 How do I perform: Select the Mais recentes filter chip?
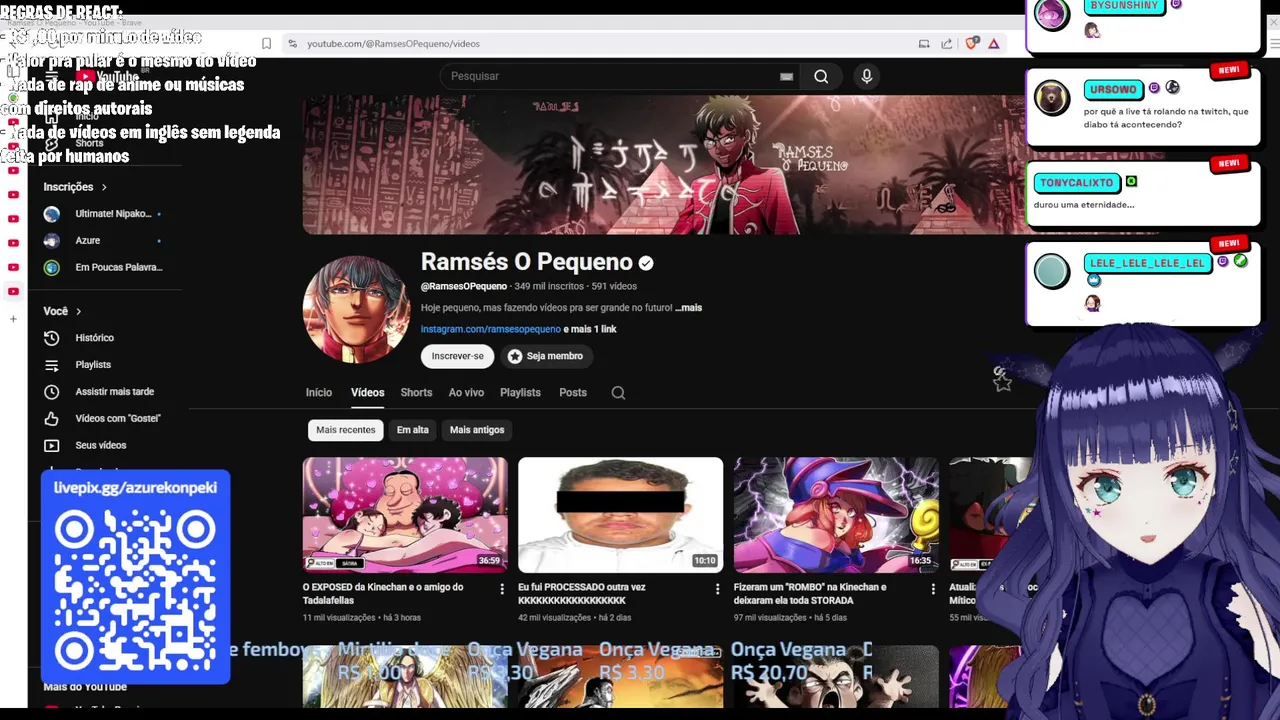tap(346, 430)
